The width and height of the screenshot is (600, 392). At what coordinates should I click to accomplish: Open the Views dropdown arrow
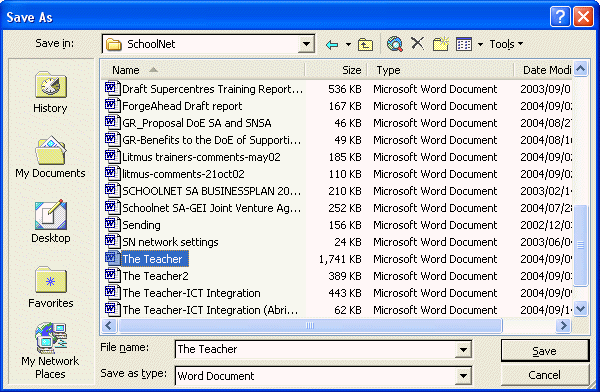(x=480, y=44)
